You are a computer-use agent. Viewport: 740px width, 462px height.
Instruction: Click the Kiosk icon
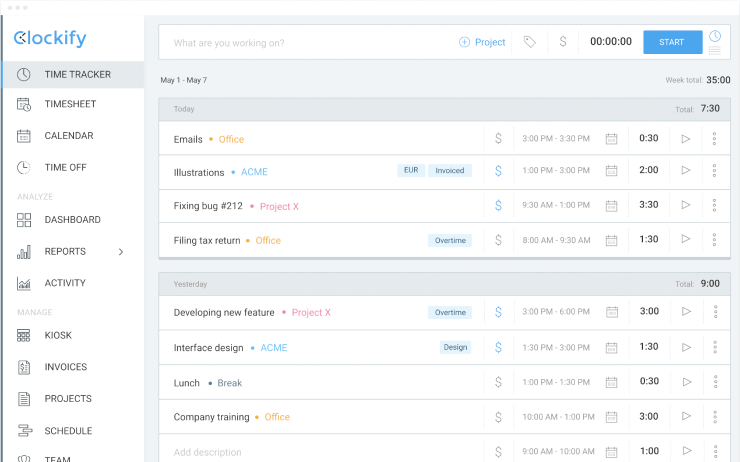24,336
